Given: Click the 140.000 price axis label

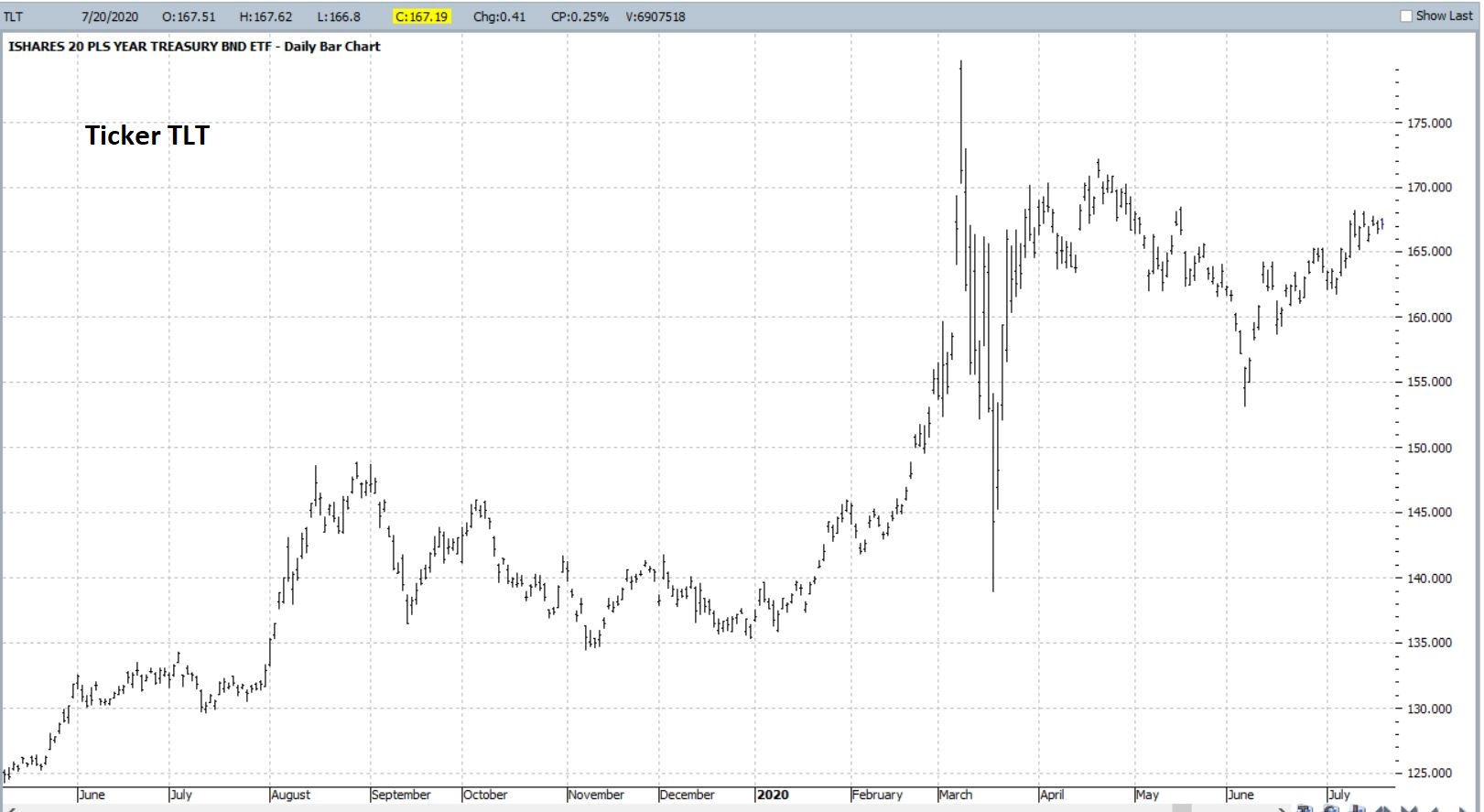Looking at the screenshot, I should coord(1429,578).
